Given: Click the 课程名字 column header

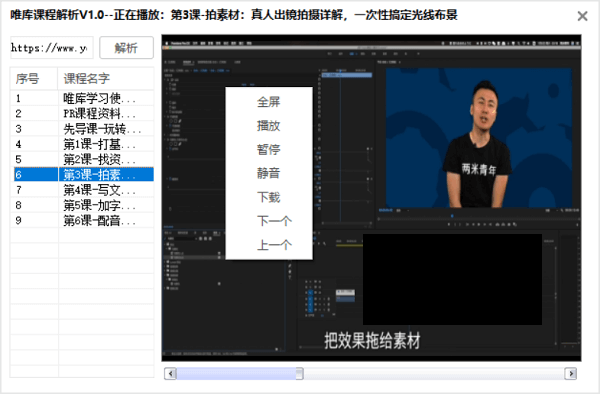Looking at the screenshot, I should pyautogui.click(x=106, y=78).
